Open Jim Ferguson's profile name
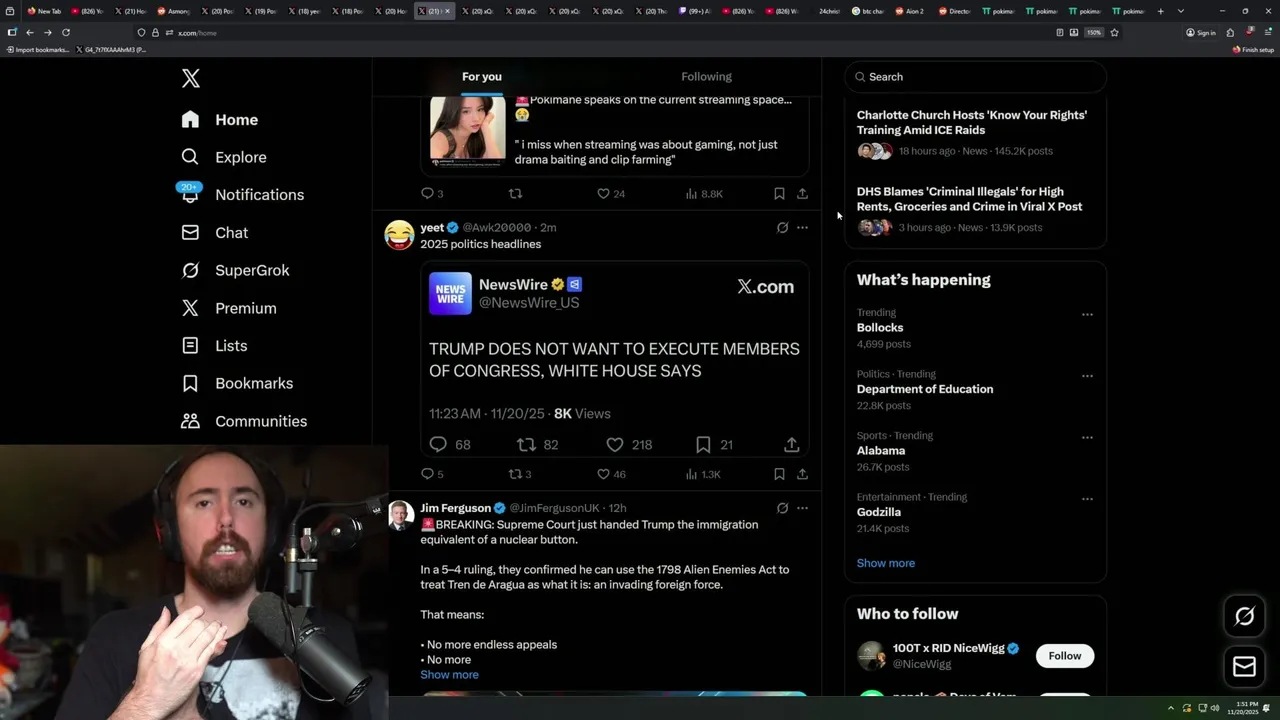 tap(455, 508)
